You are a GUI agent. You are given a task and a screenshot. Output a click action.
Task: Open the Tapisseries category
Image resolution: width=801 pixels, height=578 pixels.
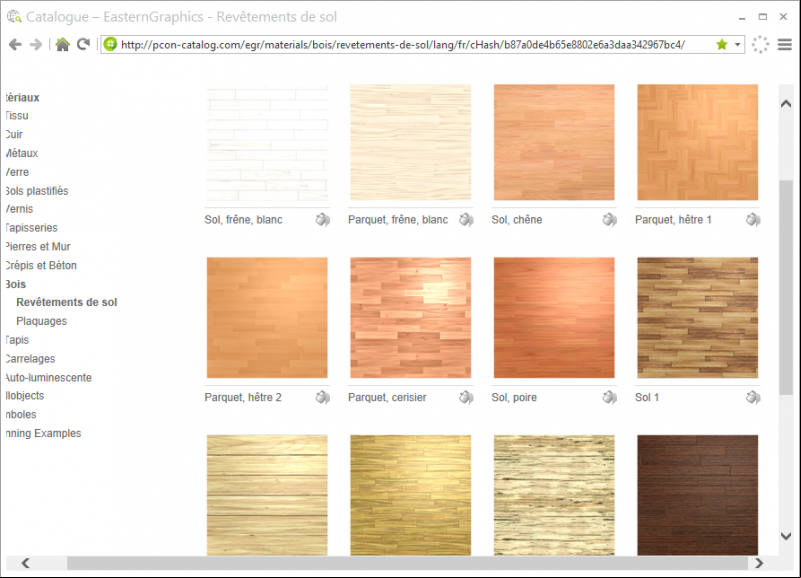click(x=32, y=228)
